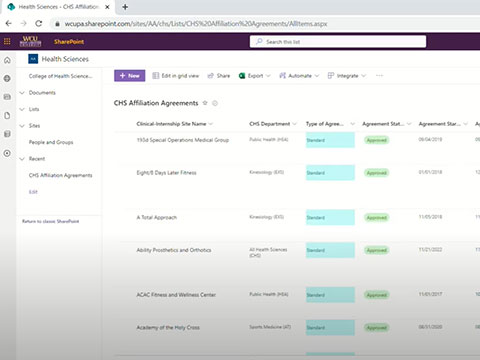480x360 pixels.
Task: Click the news icon in left rail
Action: click(x=7, y=97)
